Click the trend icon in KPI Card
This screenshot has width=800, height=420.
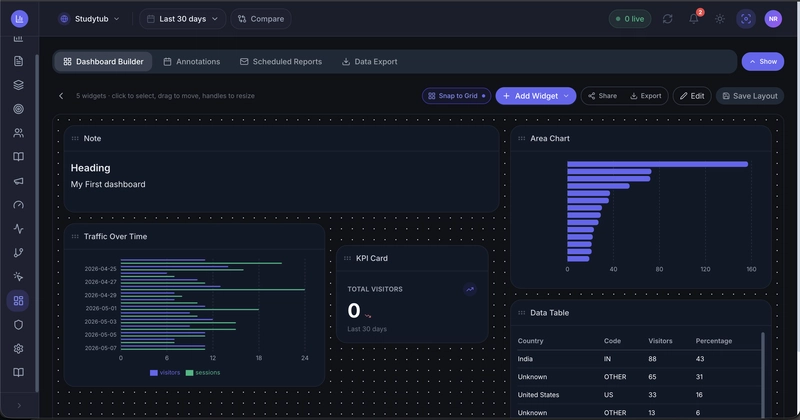click(470, 289)
